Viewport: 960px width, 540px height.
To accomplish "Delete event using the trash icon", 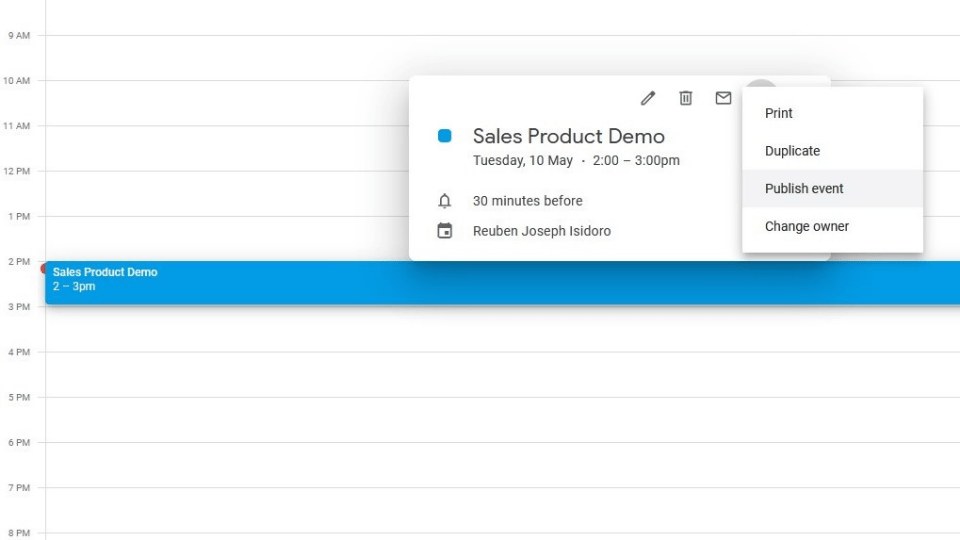I will click(686, 98).
